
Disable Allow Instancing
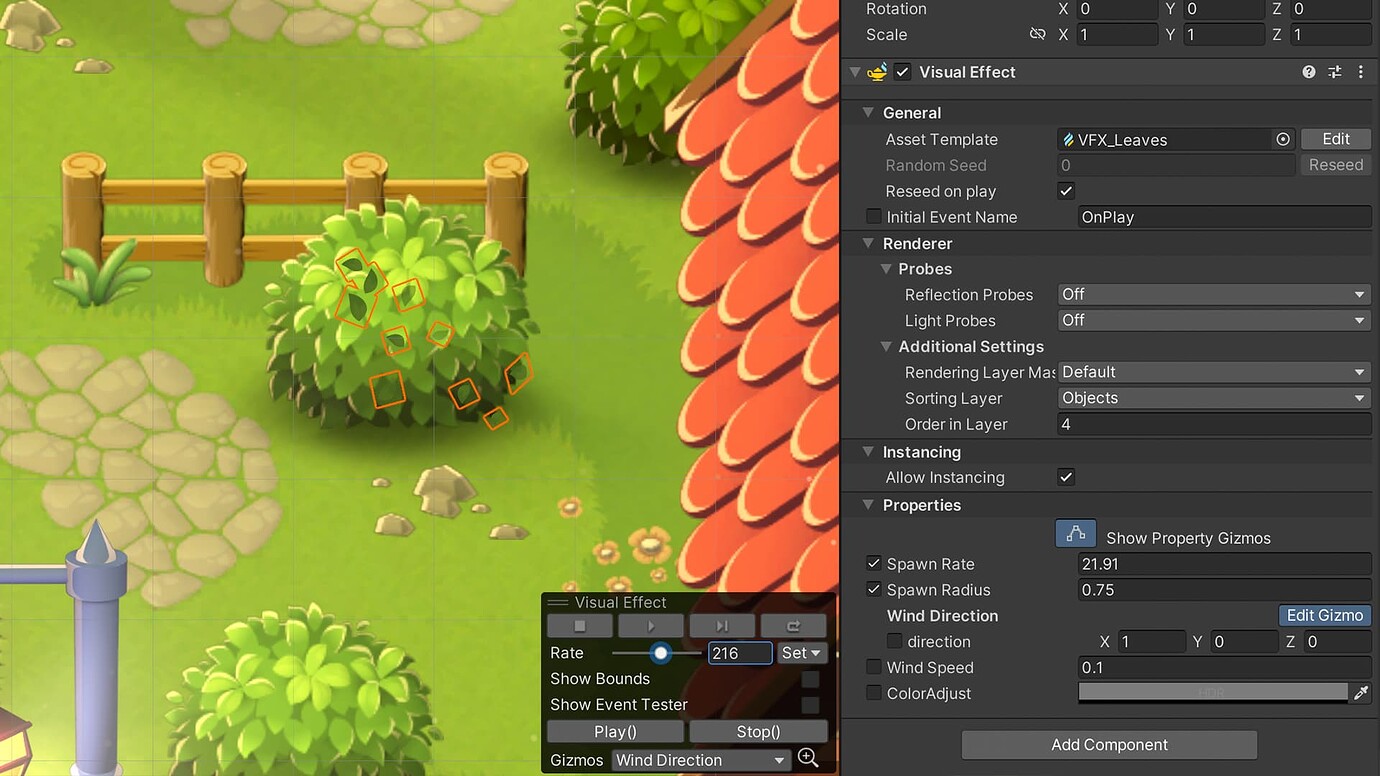[1065, 477]
